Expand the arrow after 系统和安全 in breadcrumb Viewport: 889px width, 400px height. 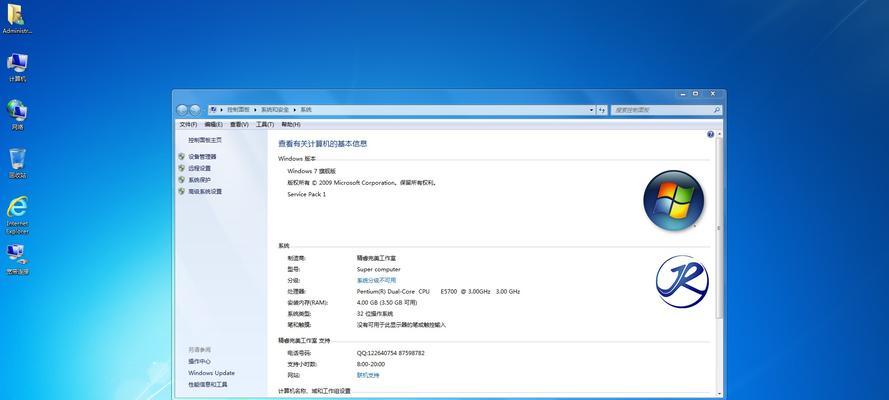[295, 110]
